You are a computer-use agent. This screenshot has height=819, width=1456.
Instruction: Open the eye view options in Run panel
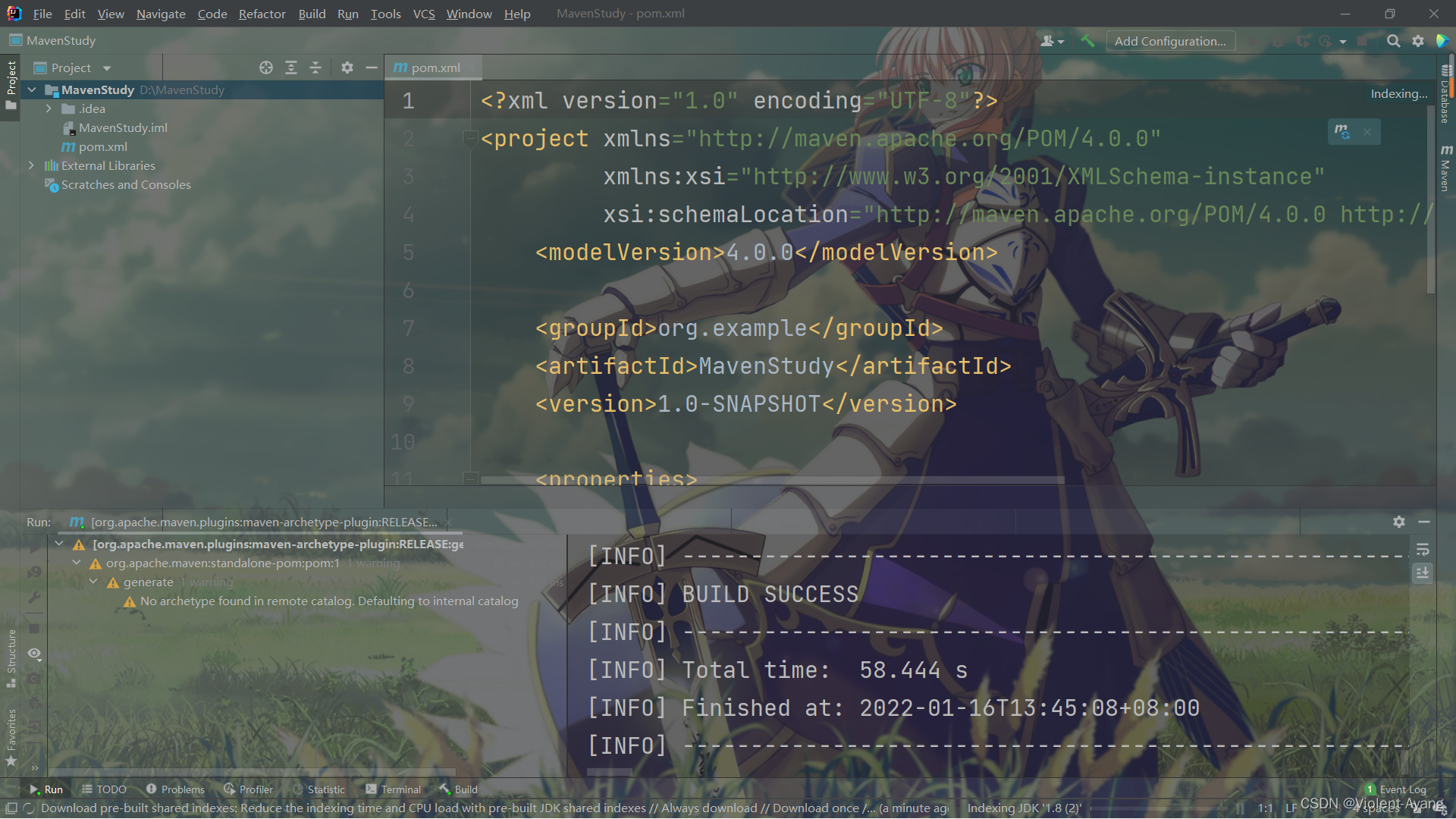point(34,654)
